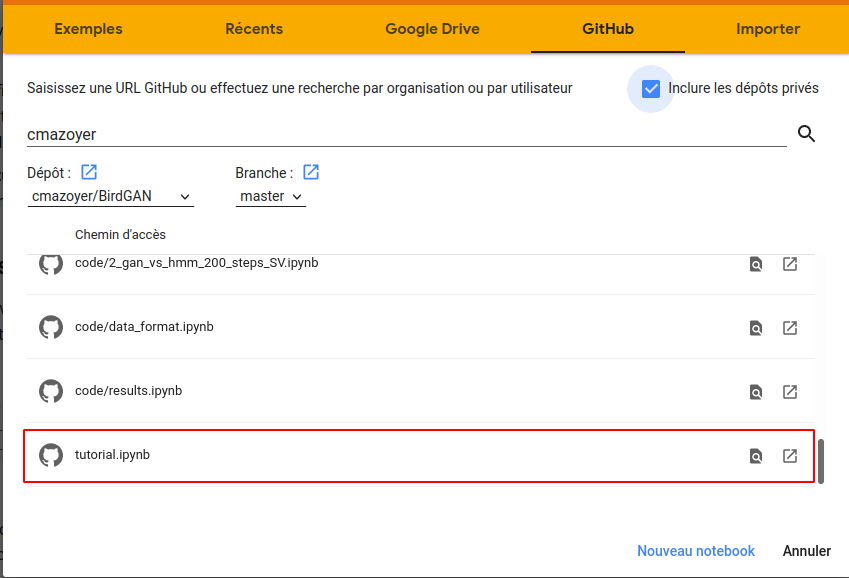849x578 pixels.
Task: Expand the master branch dropdown
Action: pyautogui.click(x=271, y=196)
